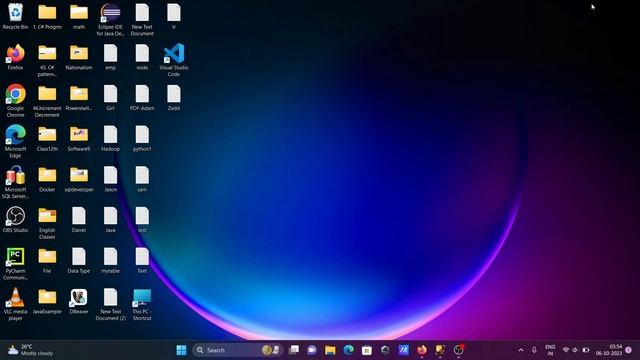Select the PyCharm Community desktop shortcut
The image size is (640, 360).
coord(15,264)
